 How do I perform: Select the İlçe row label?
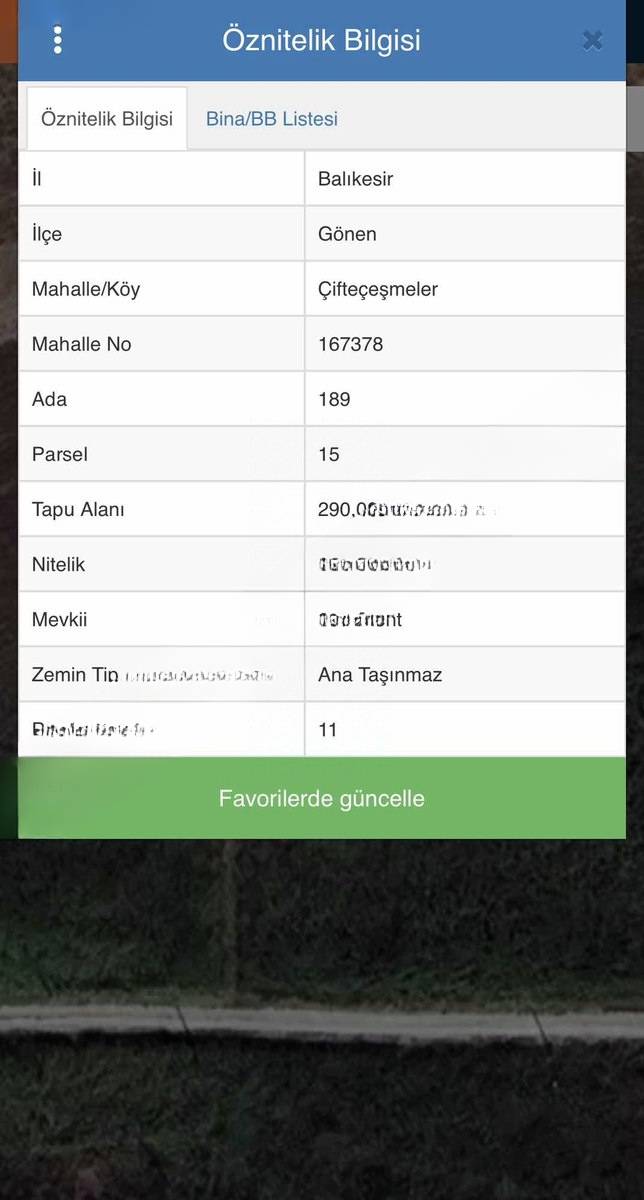(46, 234)
